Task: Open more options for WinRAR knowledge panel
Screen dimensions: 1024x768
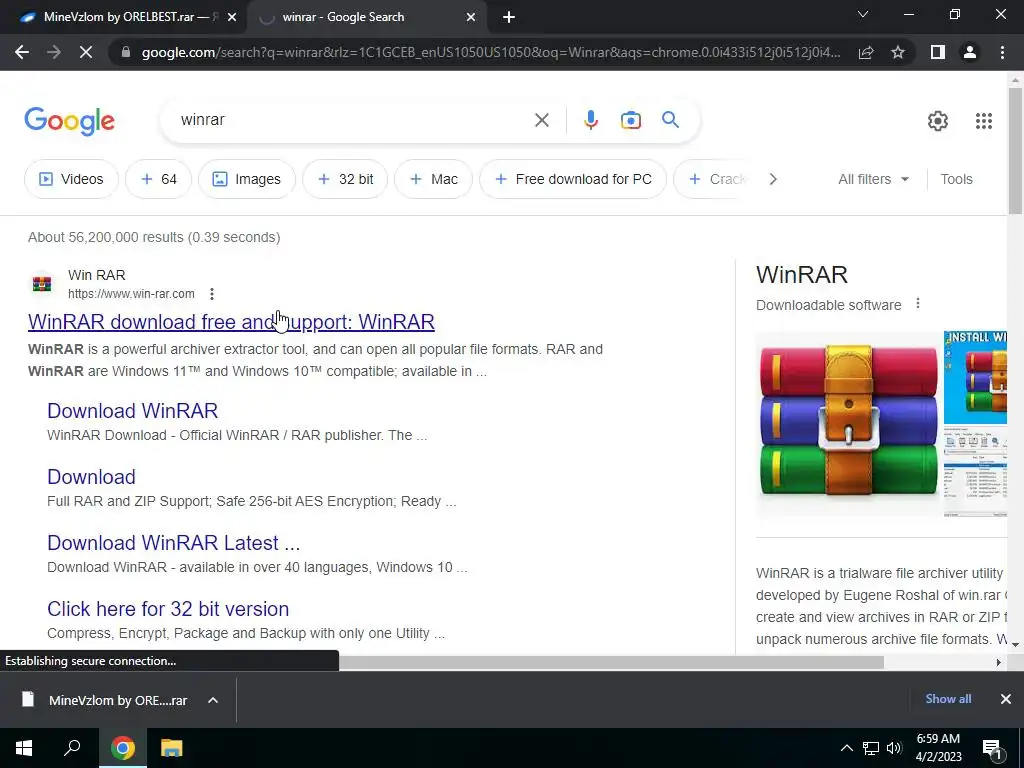Action: click(x=918, y=304)
